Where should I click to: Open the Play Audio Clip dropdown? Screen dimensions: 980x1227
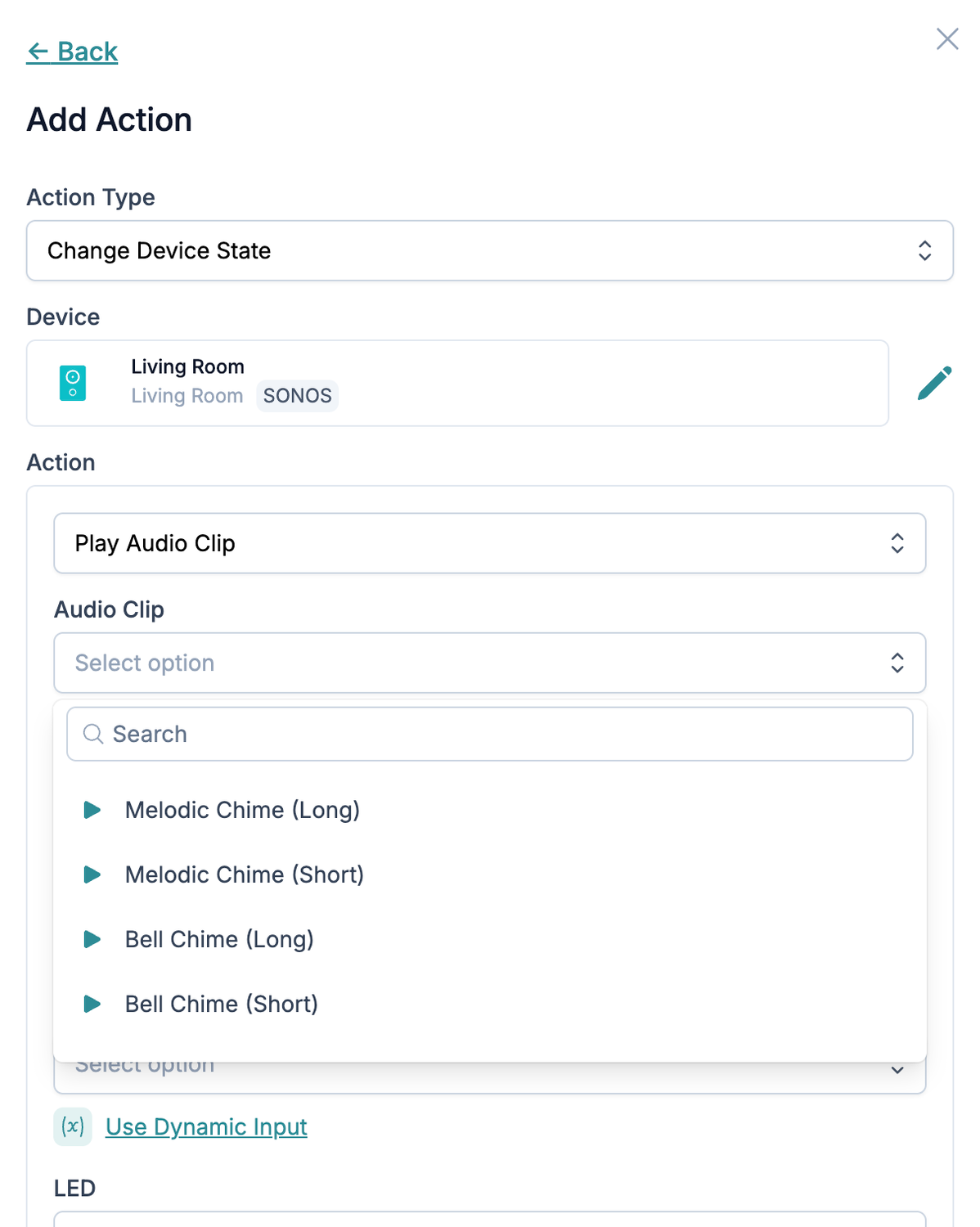click(x=490, y=543)
